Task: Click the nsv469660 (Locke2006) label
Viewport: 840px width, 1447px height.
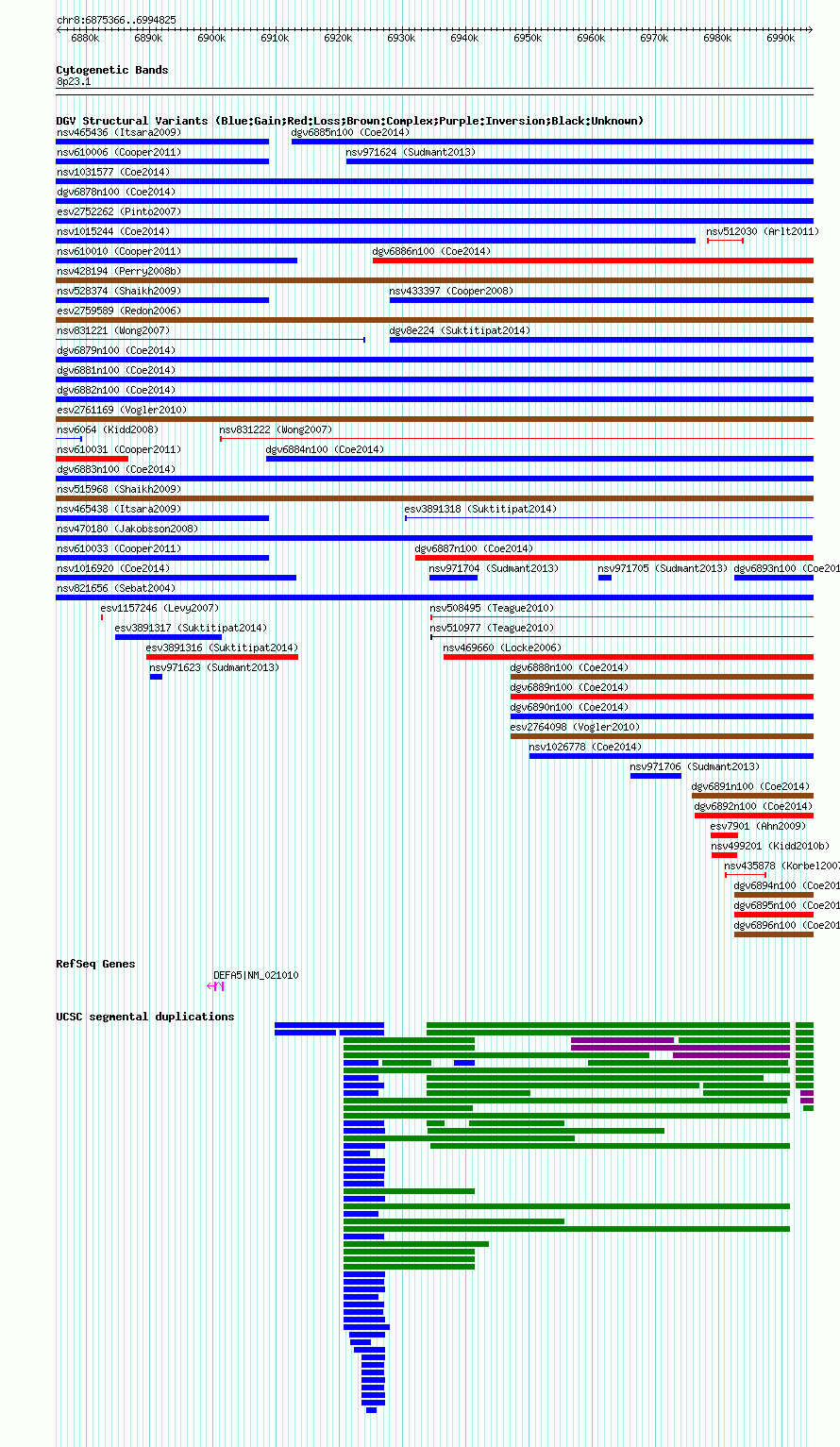Action: click(x=503, y=648)
